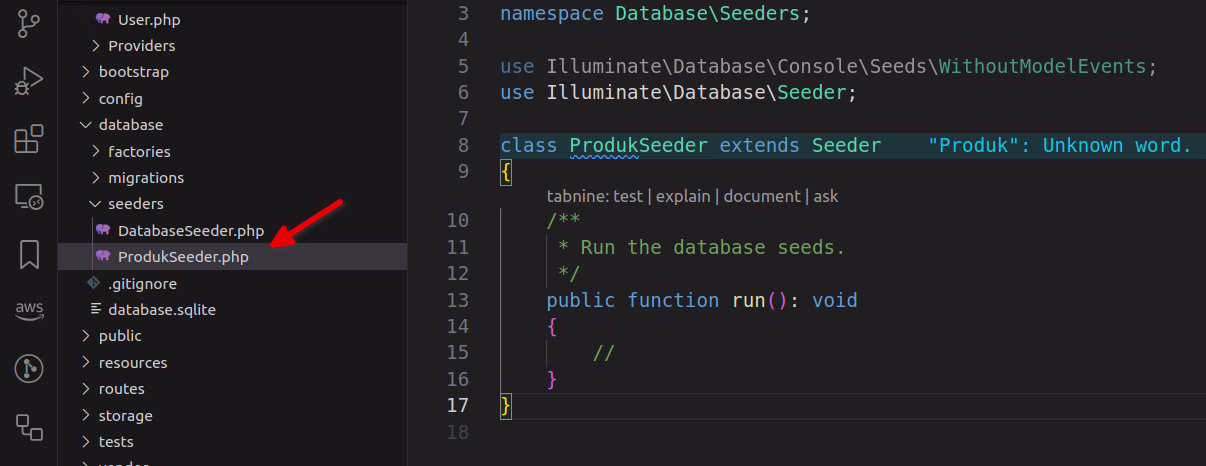The height and width of the screenshot is (466, 1206).
Task: Expand the Providers folder
Action: pyautogui.click(x=141, y=46)
